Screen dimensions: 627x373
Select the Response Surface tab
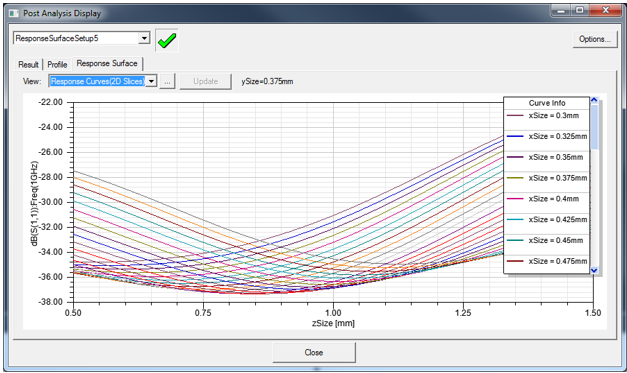pyautogui.click(x=107, y=64)
